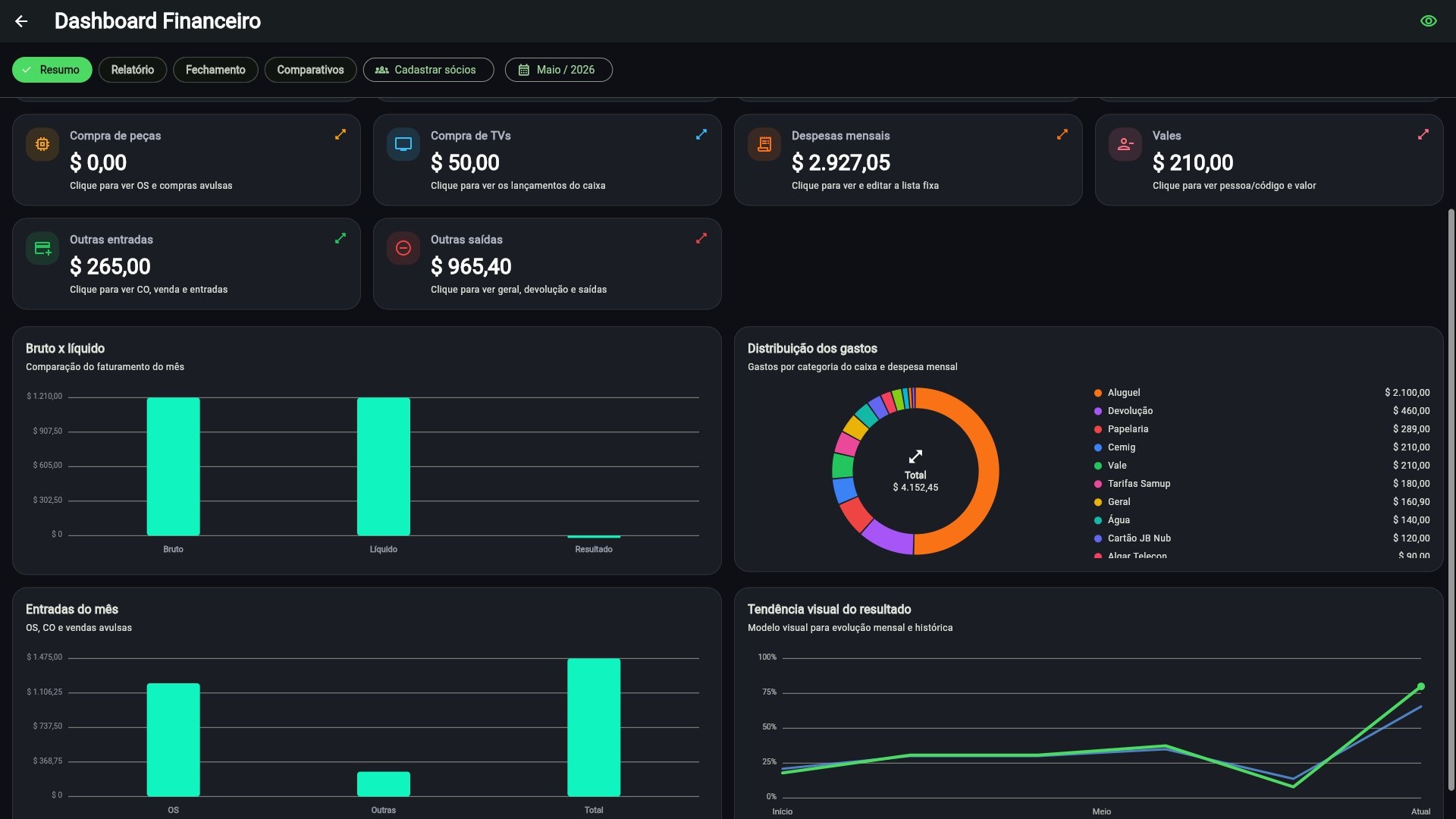Screen dimensions: 1456x819
Task: Open the Comparativos tab
Action: 310,70
